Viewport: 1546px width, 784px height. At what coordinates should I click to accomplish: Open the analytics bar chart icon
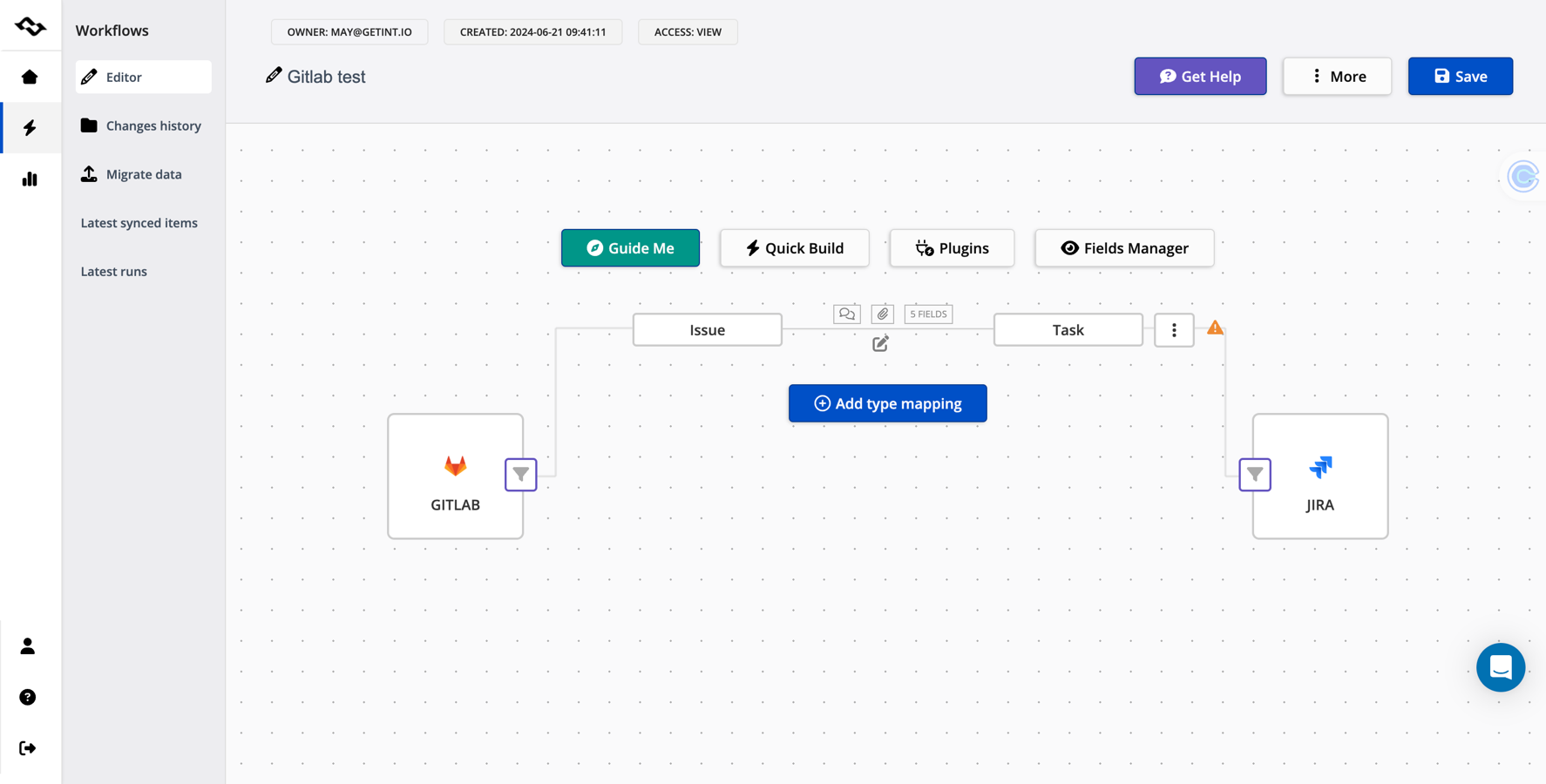pos(30,179)
